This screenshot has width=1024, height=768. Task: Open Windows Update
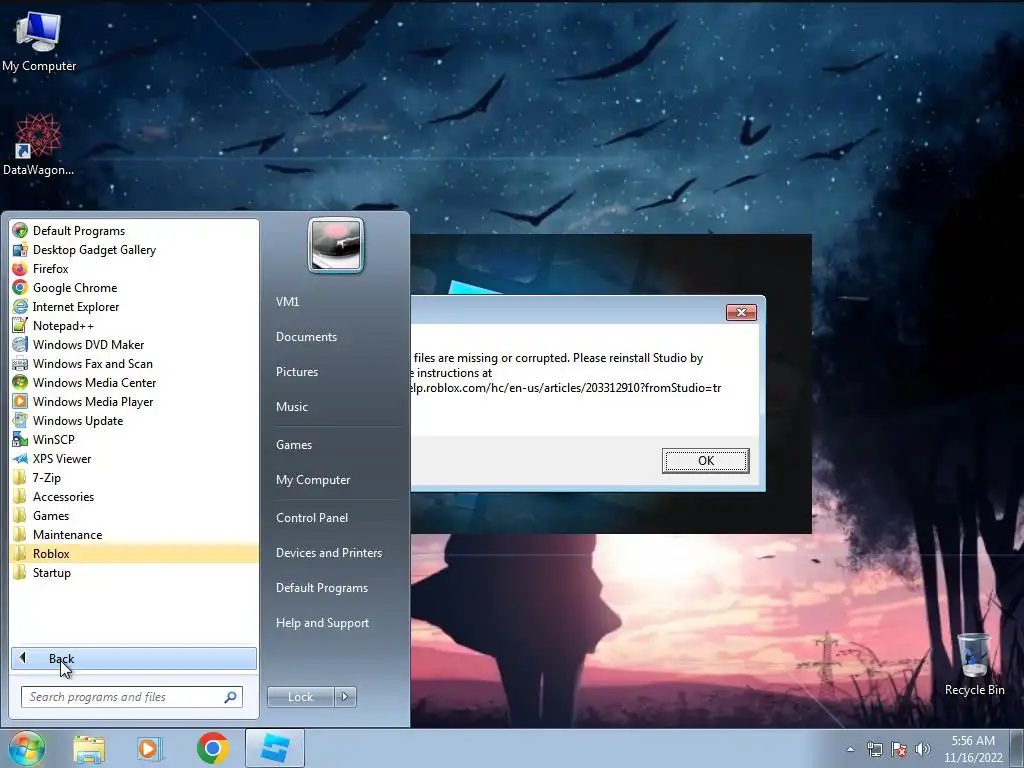tap(134, 420)
